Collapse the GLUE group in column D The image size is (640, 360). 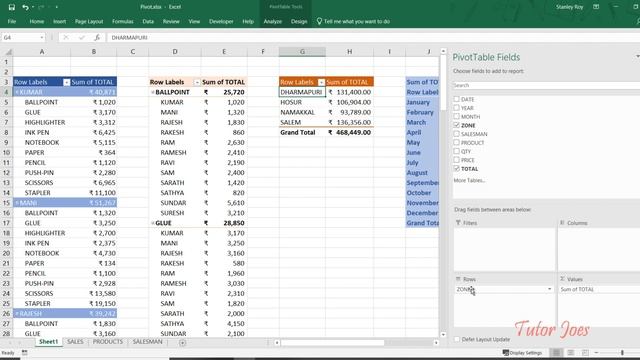coord(153,223)
